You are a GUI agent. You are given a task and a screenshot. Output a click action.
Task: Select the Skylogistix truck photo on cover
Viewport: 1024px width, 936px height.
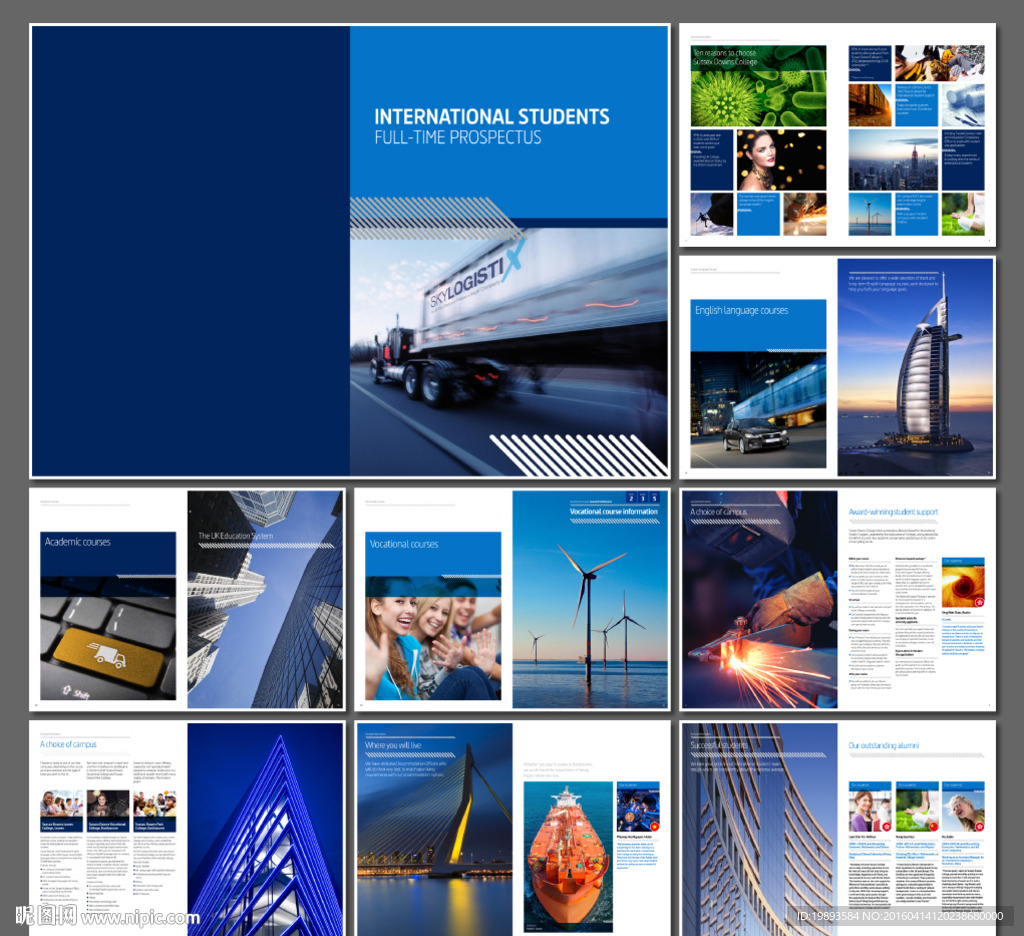509,351
